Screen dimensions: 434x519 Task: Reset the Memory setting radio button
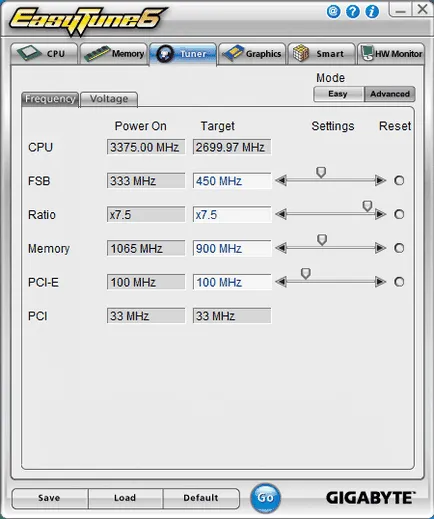tap(399, 248)
